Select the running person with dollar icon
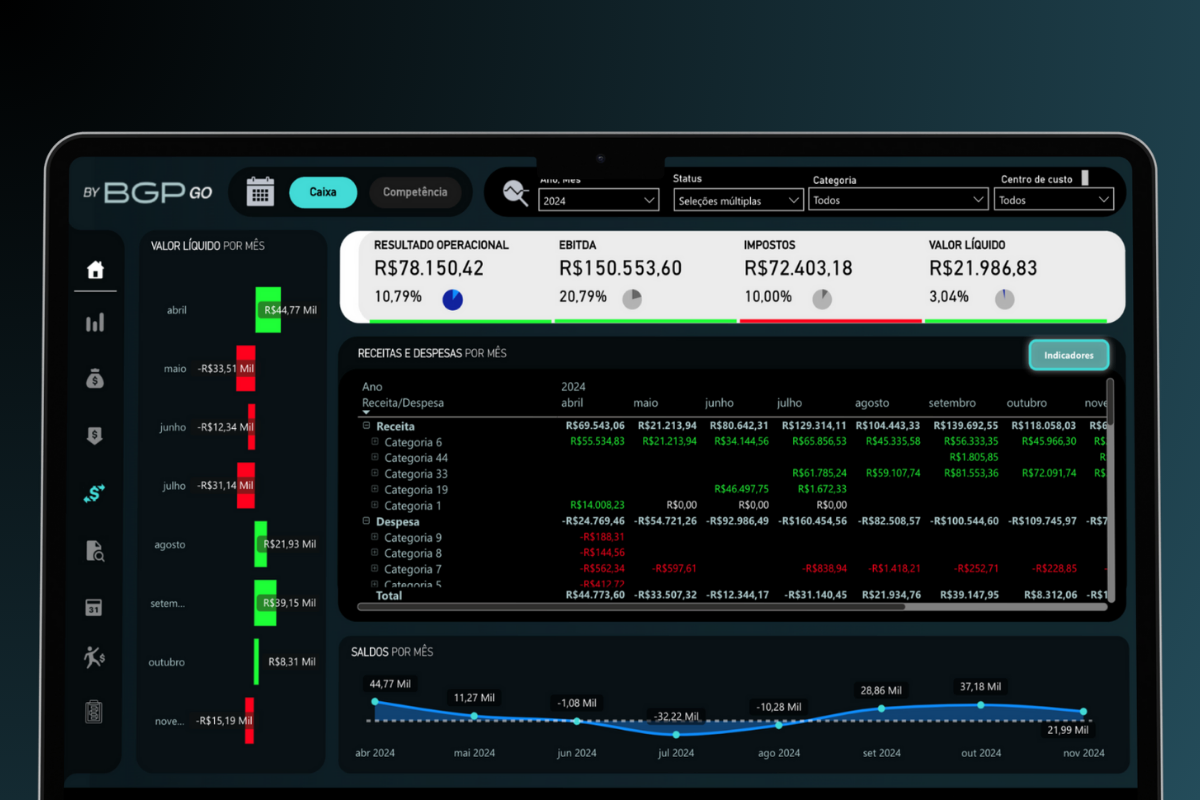Screen dimensions: 1200x800 94,657
